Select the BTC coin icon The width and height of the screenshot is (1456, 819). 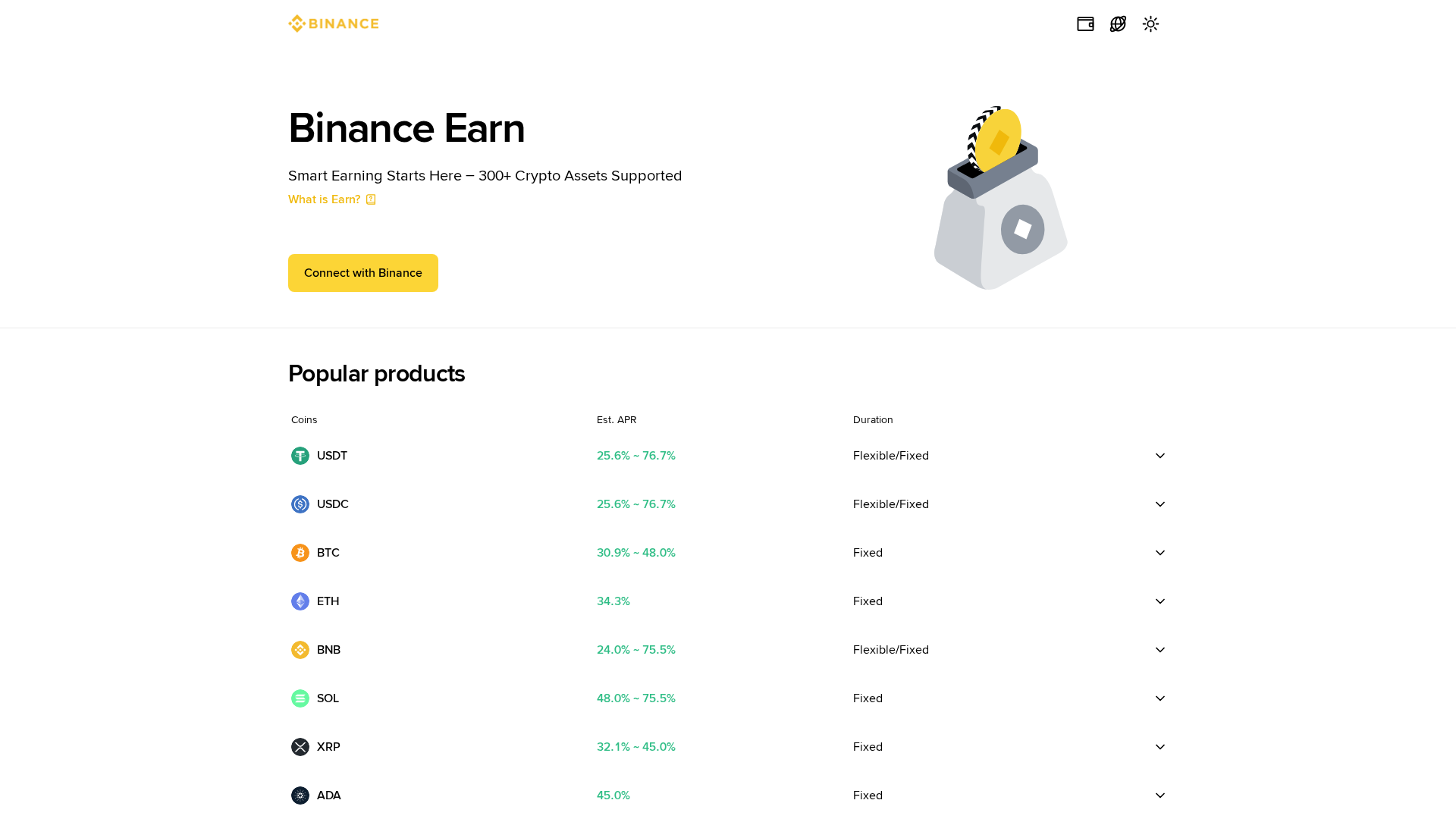(300, 553)
